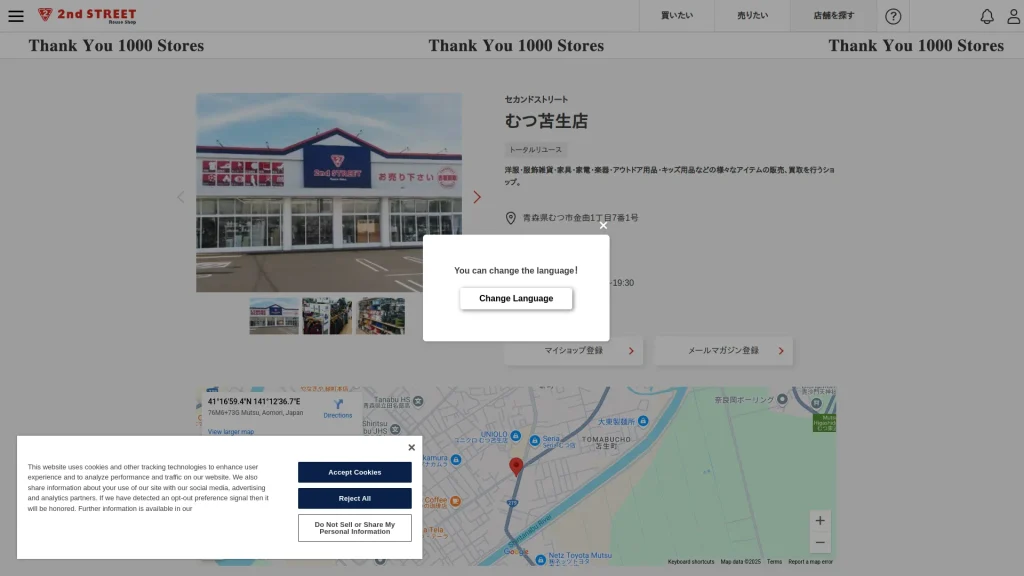1024x576 pixels.
Task: Open the notifications bell icon
Action: (987, 16)
